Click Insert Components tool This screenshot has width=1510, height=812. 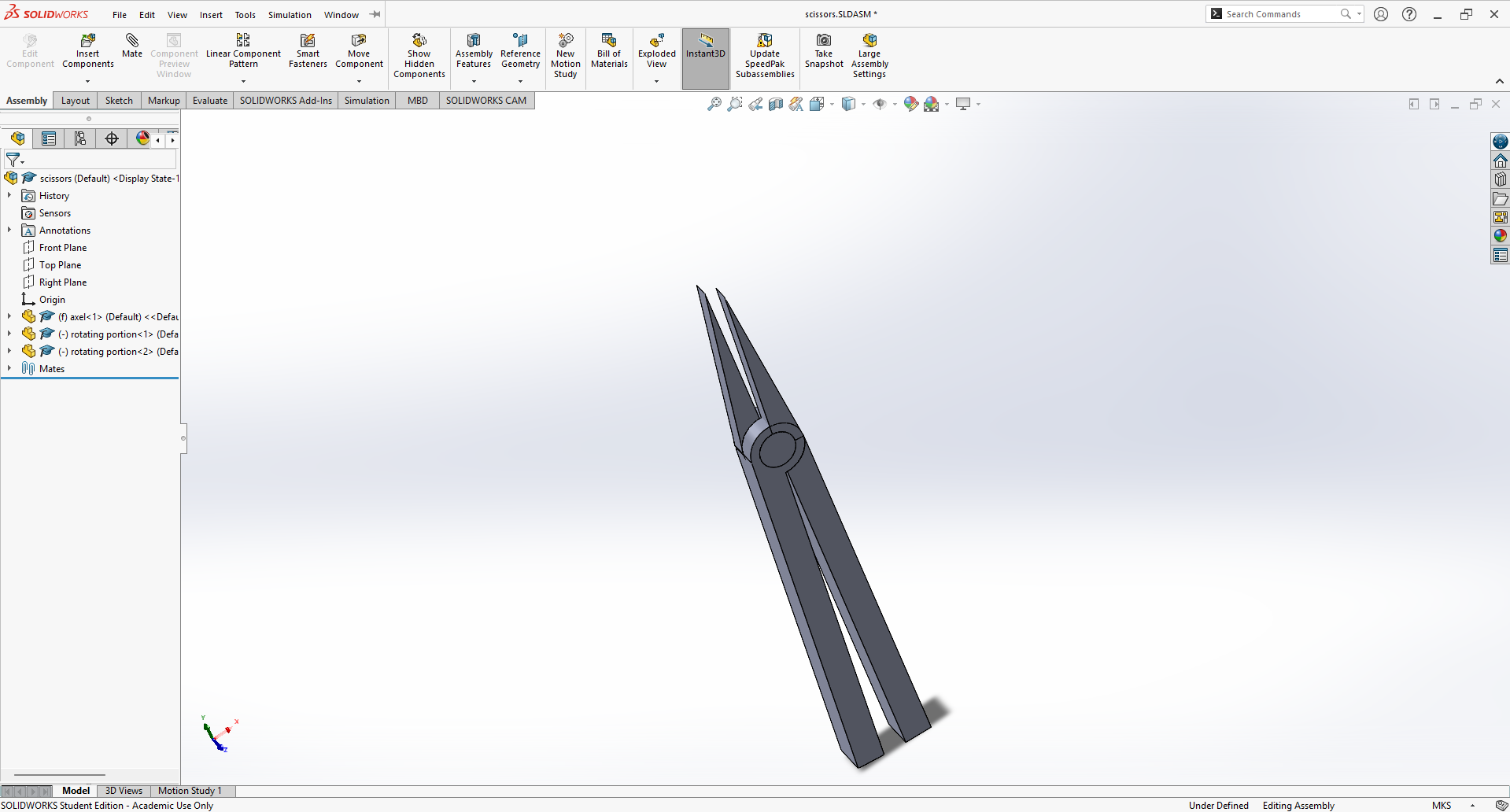pyautogui.click(x=87, y=51)
